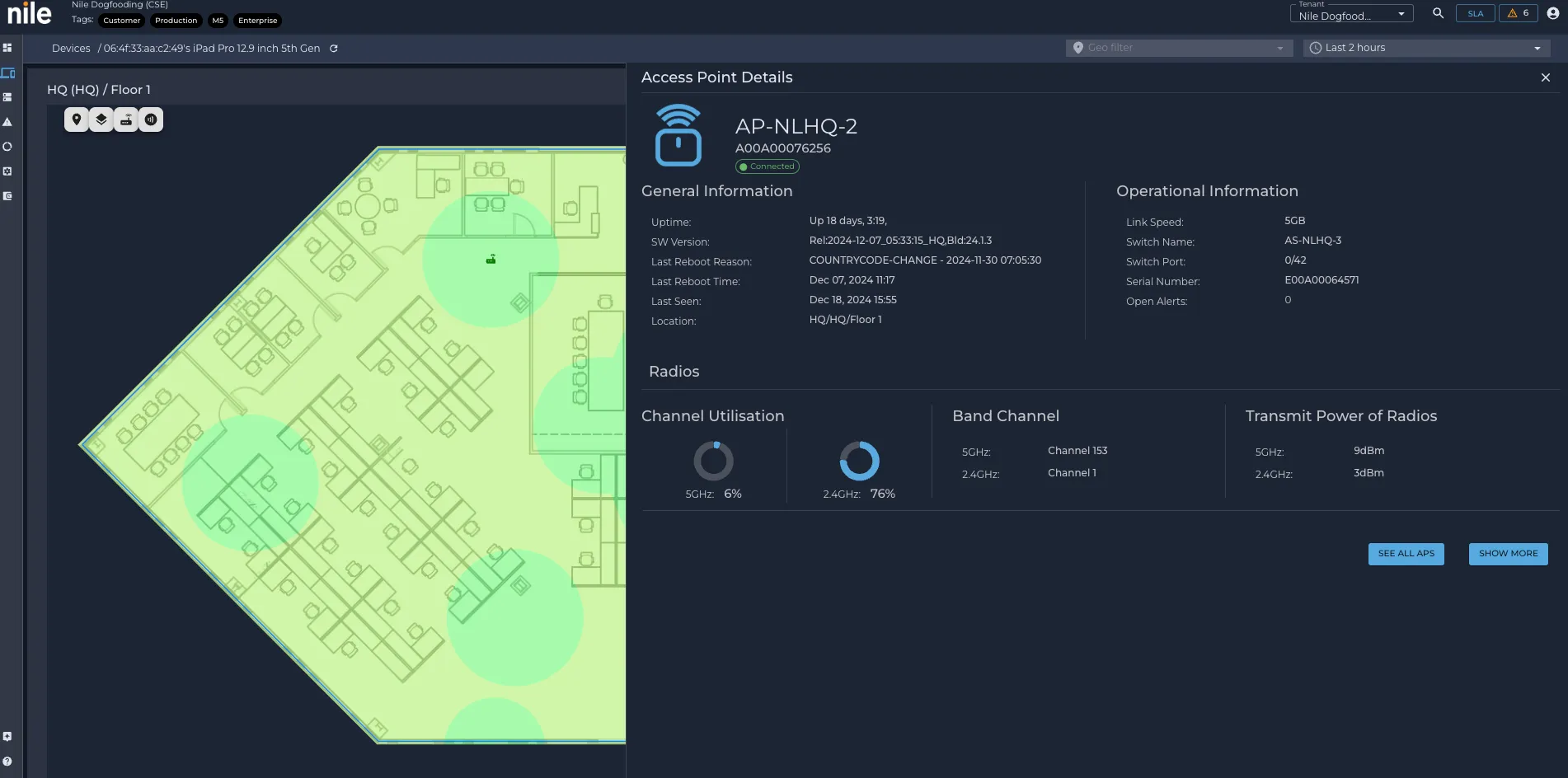Close the Access Point Details panel

click(1546, 77)
